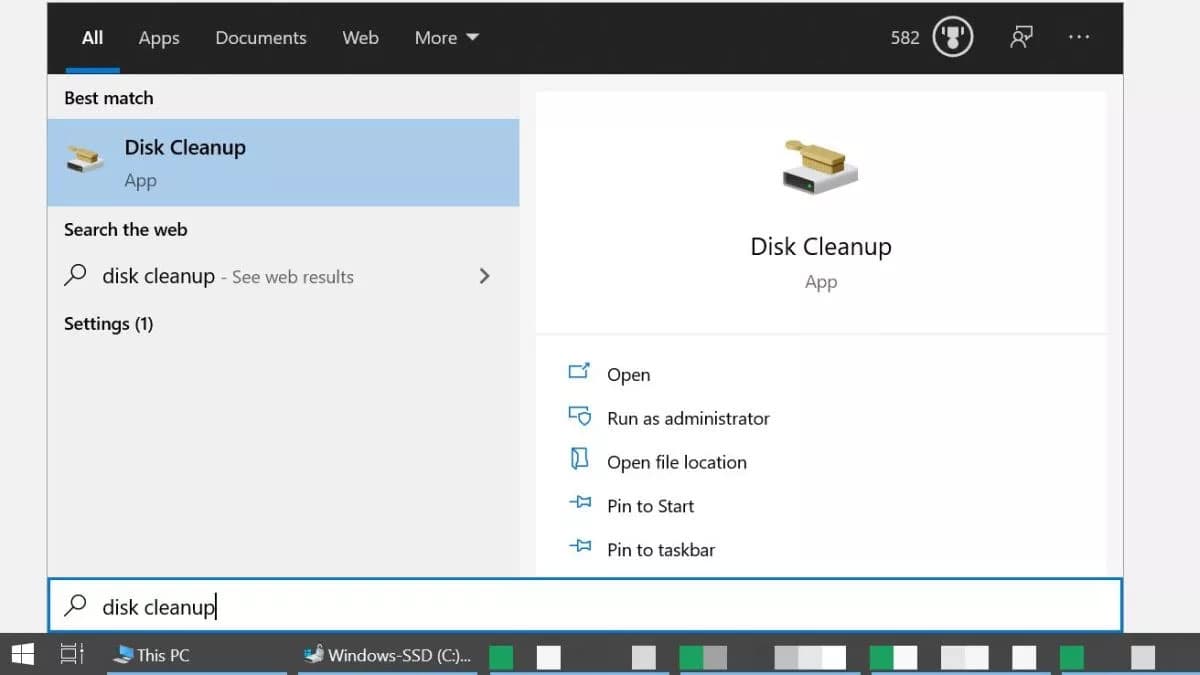Switch to the Web tab
Image resolution: width=1200 pixels, height=675 pixels.
(360, 37)
